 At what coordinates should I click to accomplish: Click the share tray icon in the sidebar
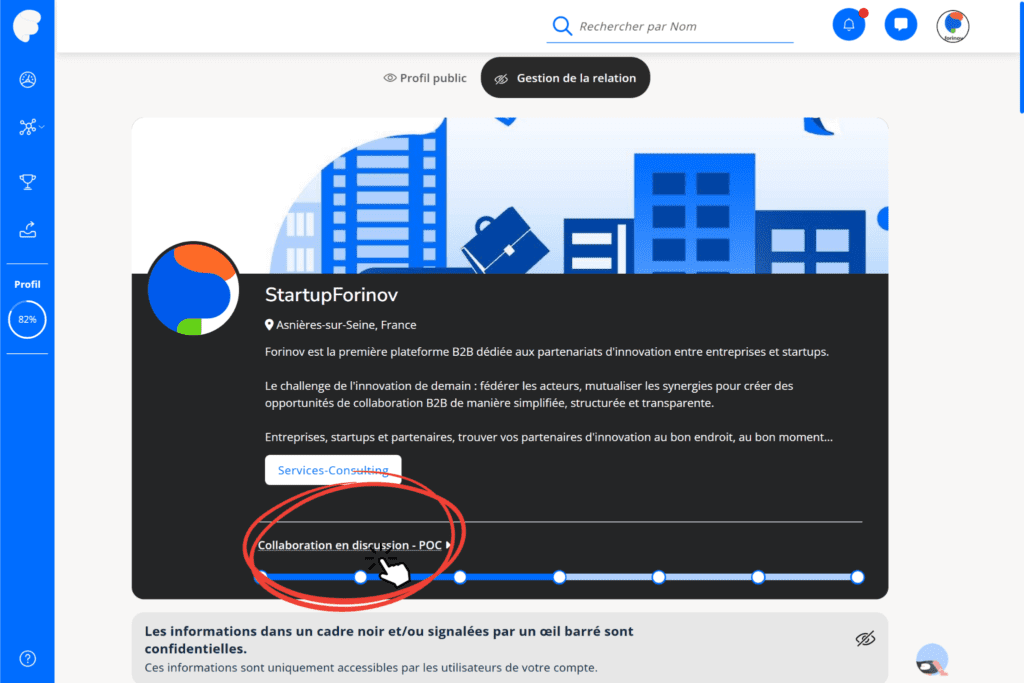tap(27, 230)
